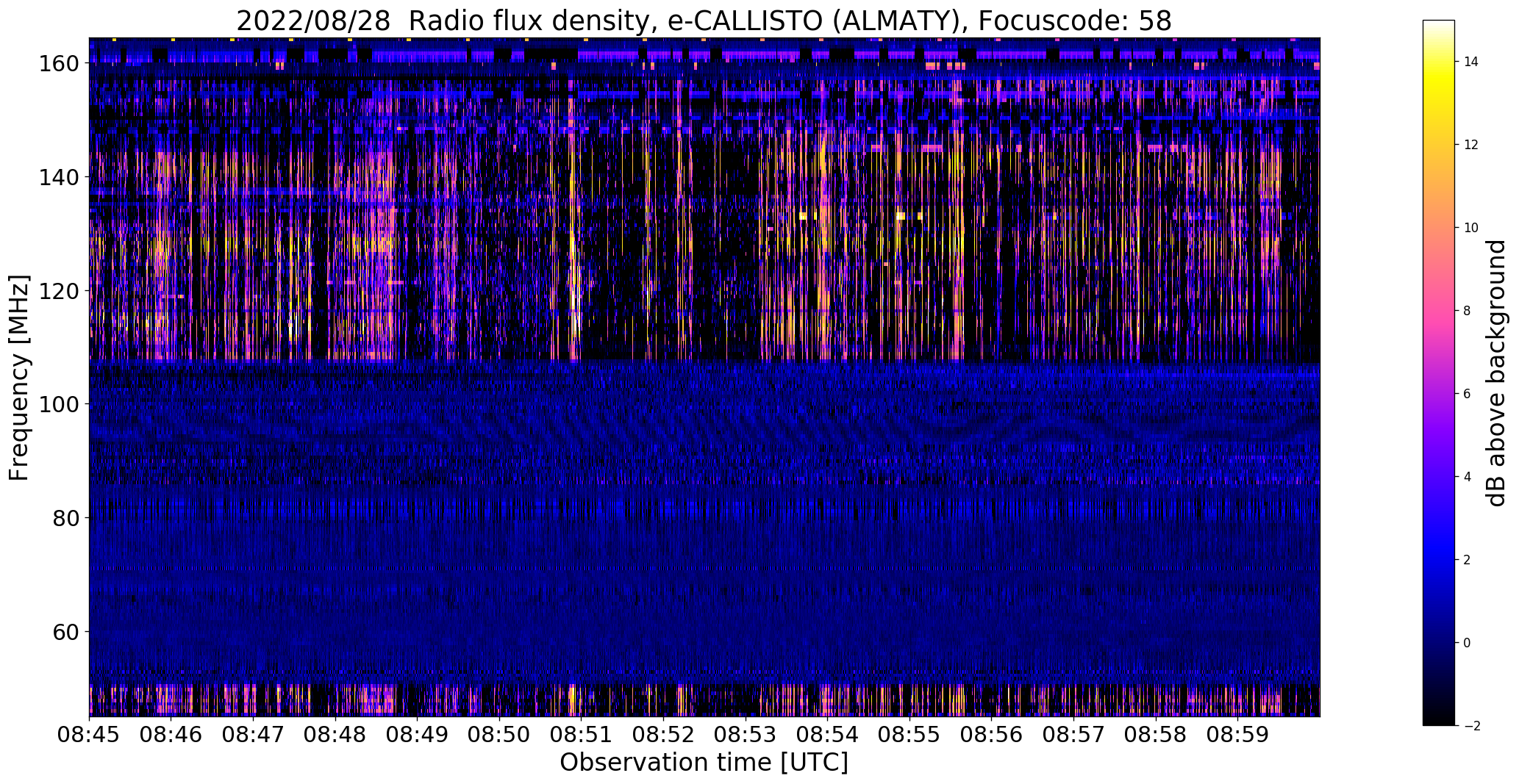Click the colorbar tick label 12
The width and height of the screenshot is (1519, 784).
1471,145
